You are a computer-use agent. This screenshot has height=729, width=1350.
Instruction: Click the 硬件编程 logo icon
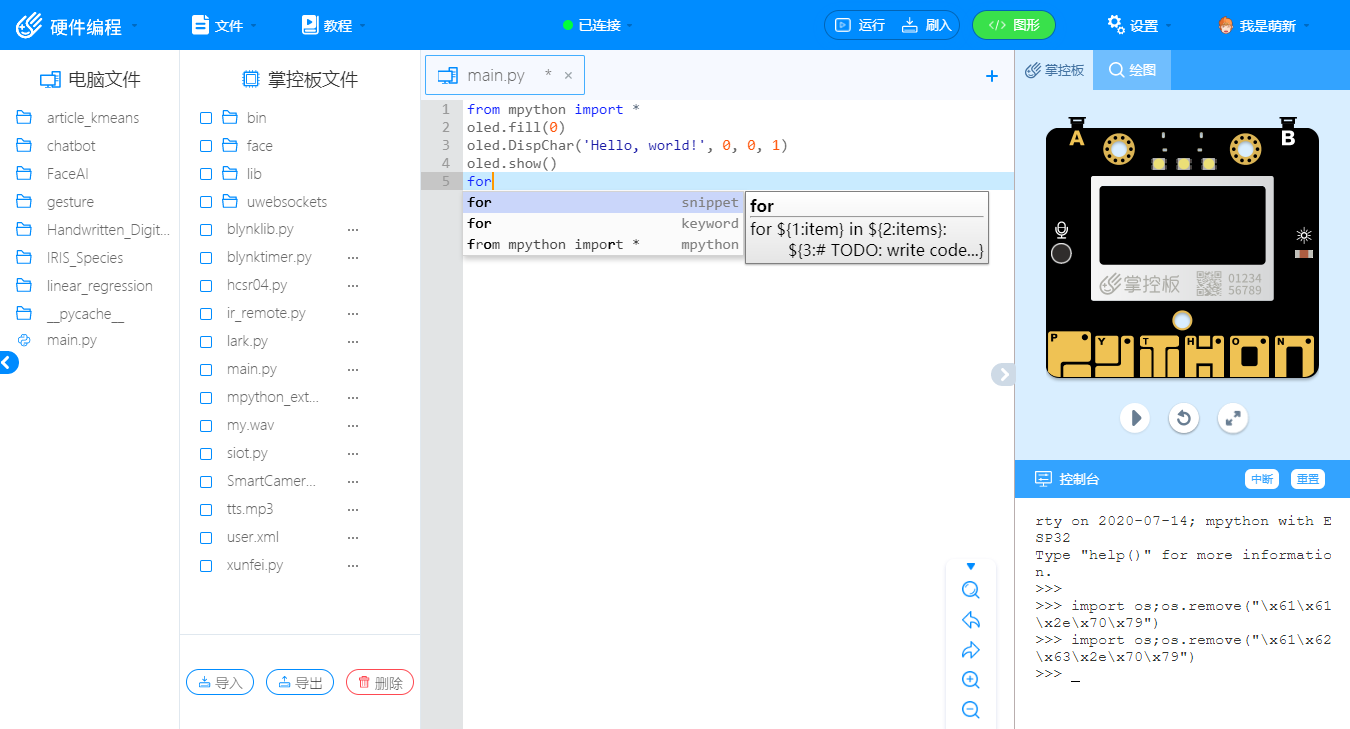point(29,25)
